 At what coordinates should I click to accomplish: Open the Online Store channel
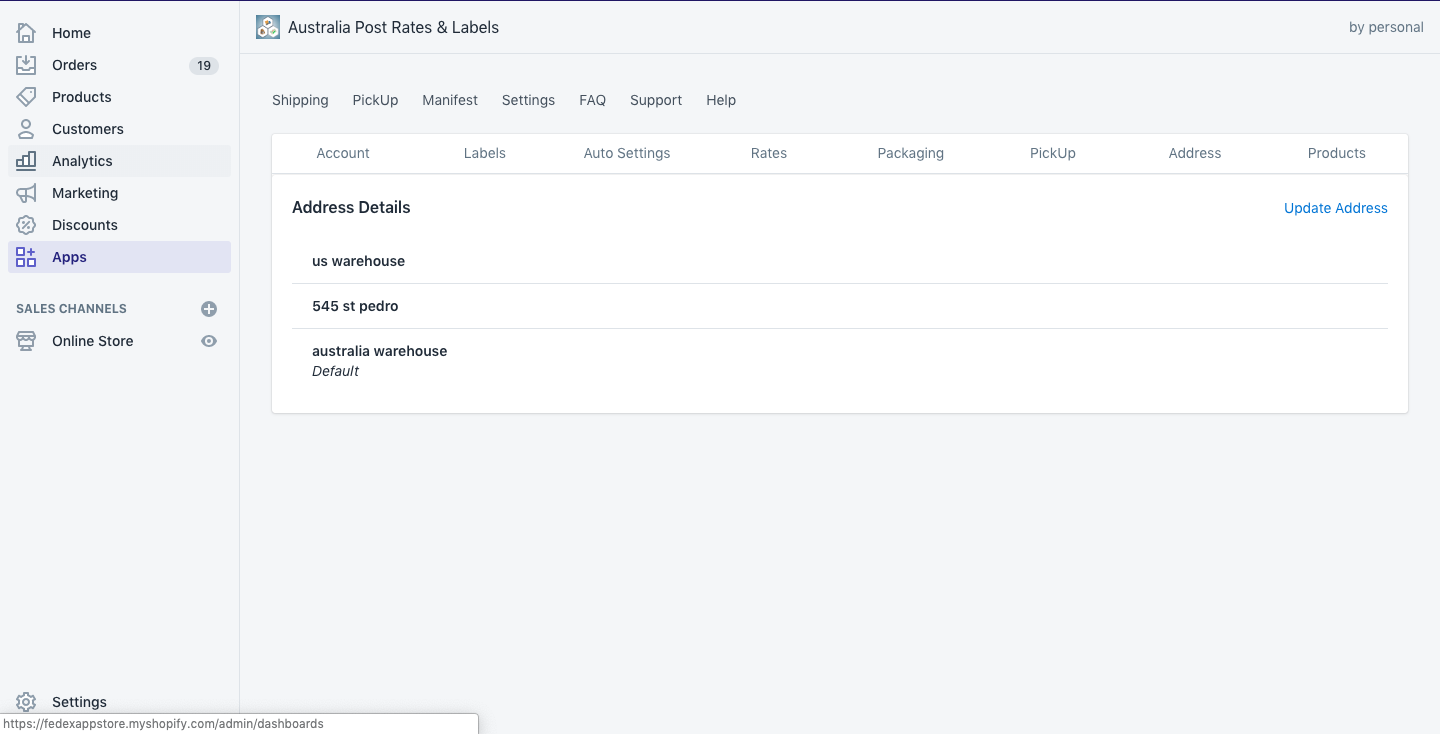coord(92,341)
